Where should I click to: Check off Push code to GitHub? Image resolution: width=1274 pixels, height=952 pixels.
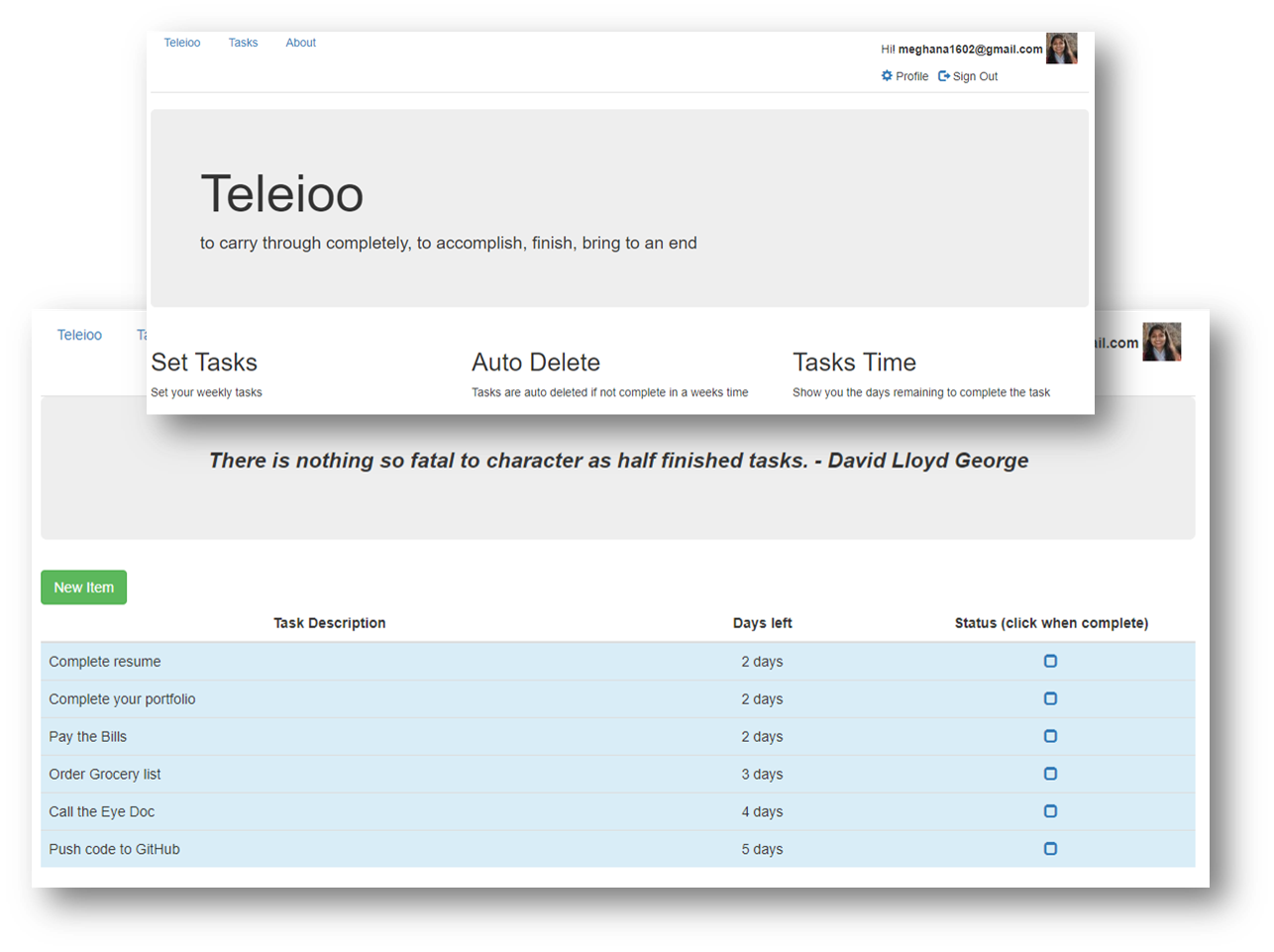[x=1050, y=848]
